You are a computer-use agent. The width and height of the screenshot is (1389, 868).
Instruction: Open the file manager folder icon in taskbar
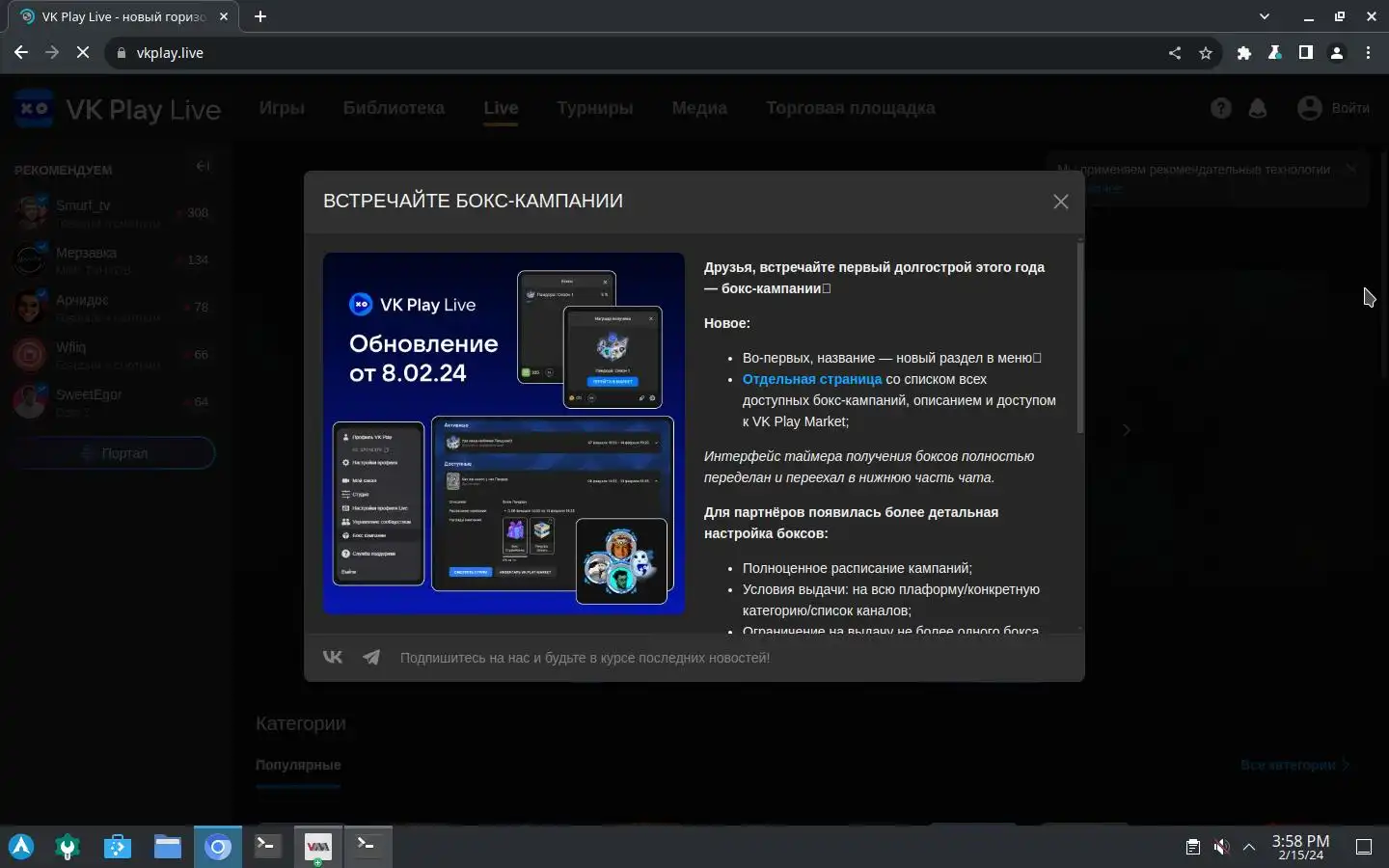pos(168,847)
